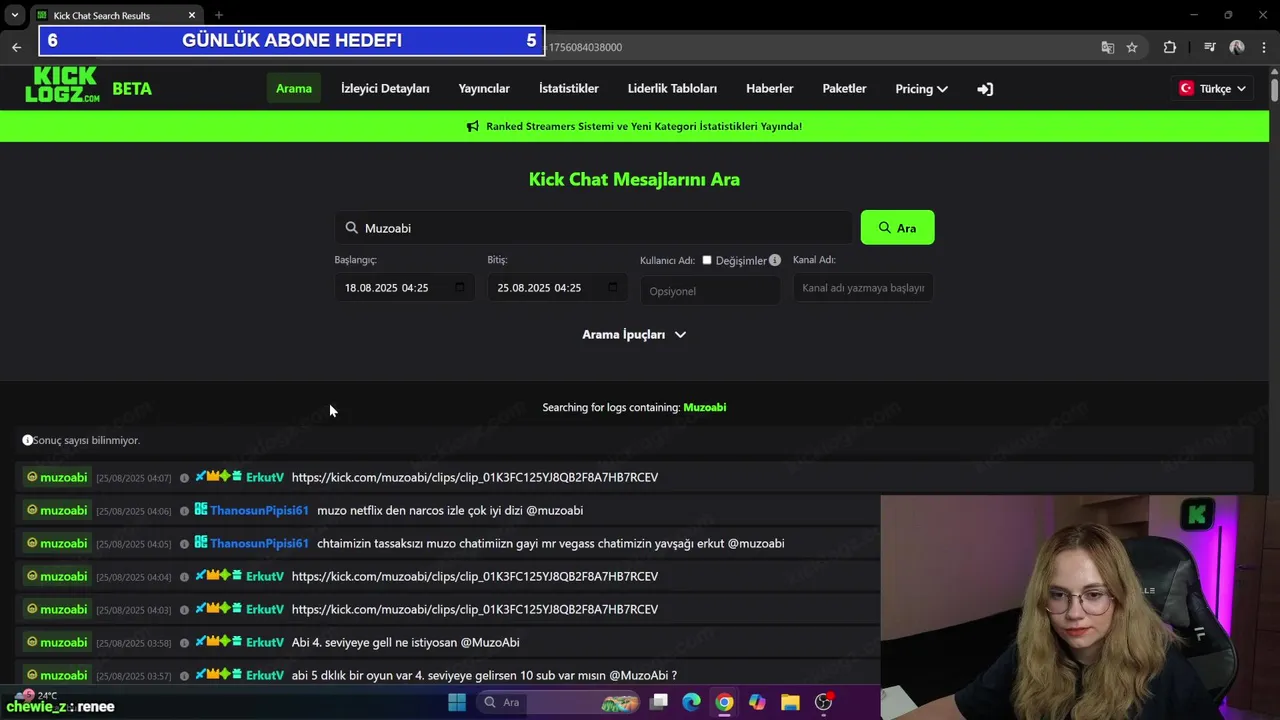Click the Chrome profile avatar
Viewport: 1280px width, 720px height.
(x=1237, y=47)
